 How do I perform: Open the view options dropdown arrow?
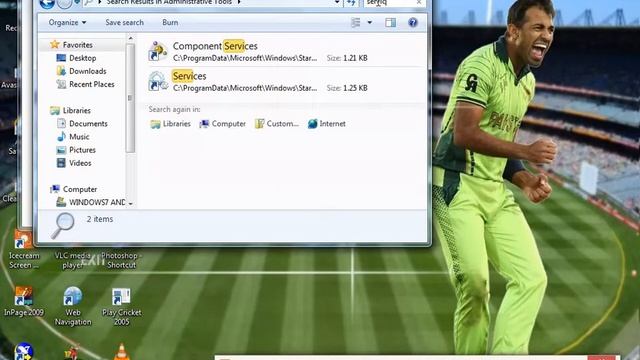[x=370, y=22]
